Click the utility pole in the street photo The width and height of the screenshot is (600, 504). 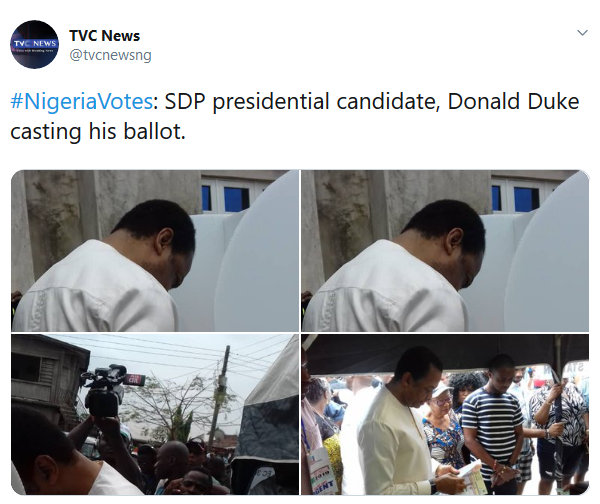point(222,390)
